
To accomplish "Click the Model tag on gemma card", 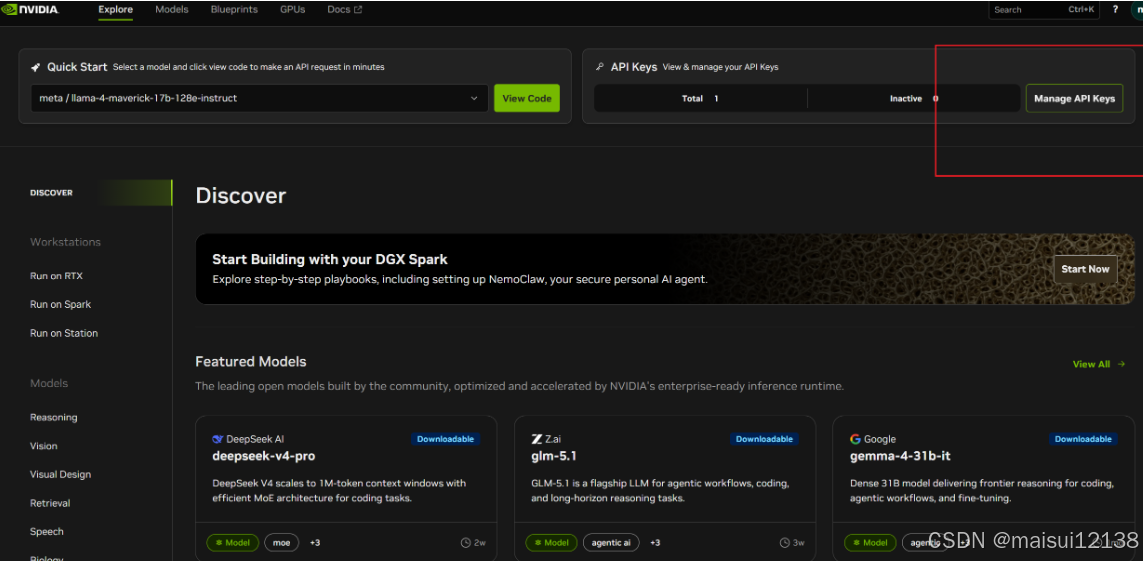I will (x=870, y=543).
